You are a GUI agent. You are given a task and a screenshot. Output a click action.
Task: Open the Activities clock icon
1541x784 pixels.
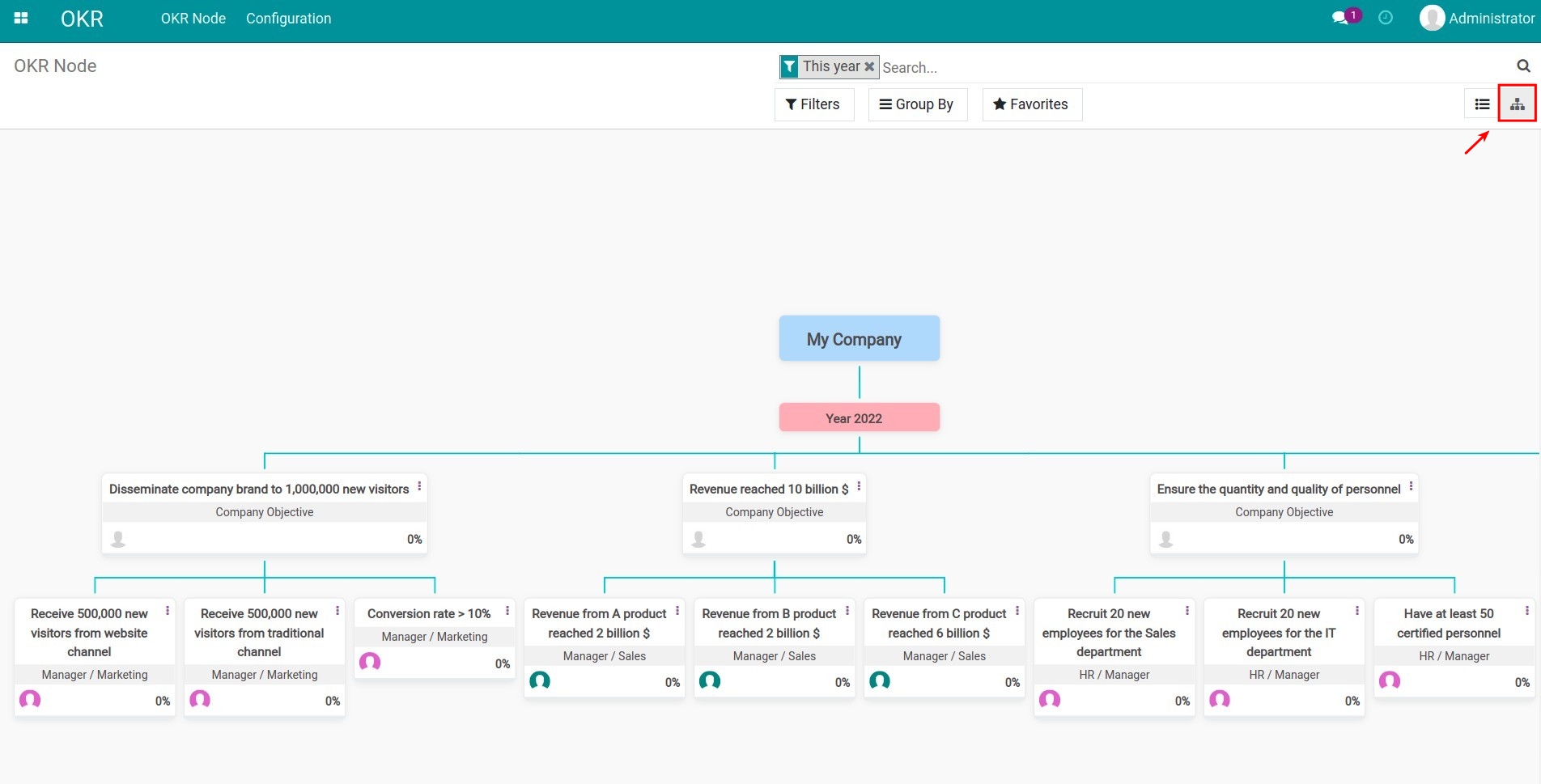pyautogui.click(x=1385, y=17)
